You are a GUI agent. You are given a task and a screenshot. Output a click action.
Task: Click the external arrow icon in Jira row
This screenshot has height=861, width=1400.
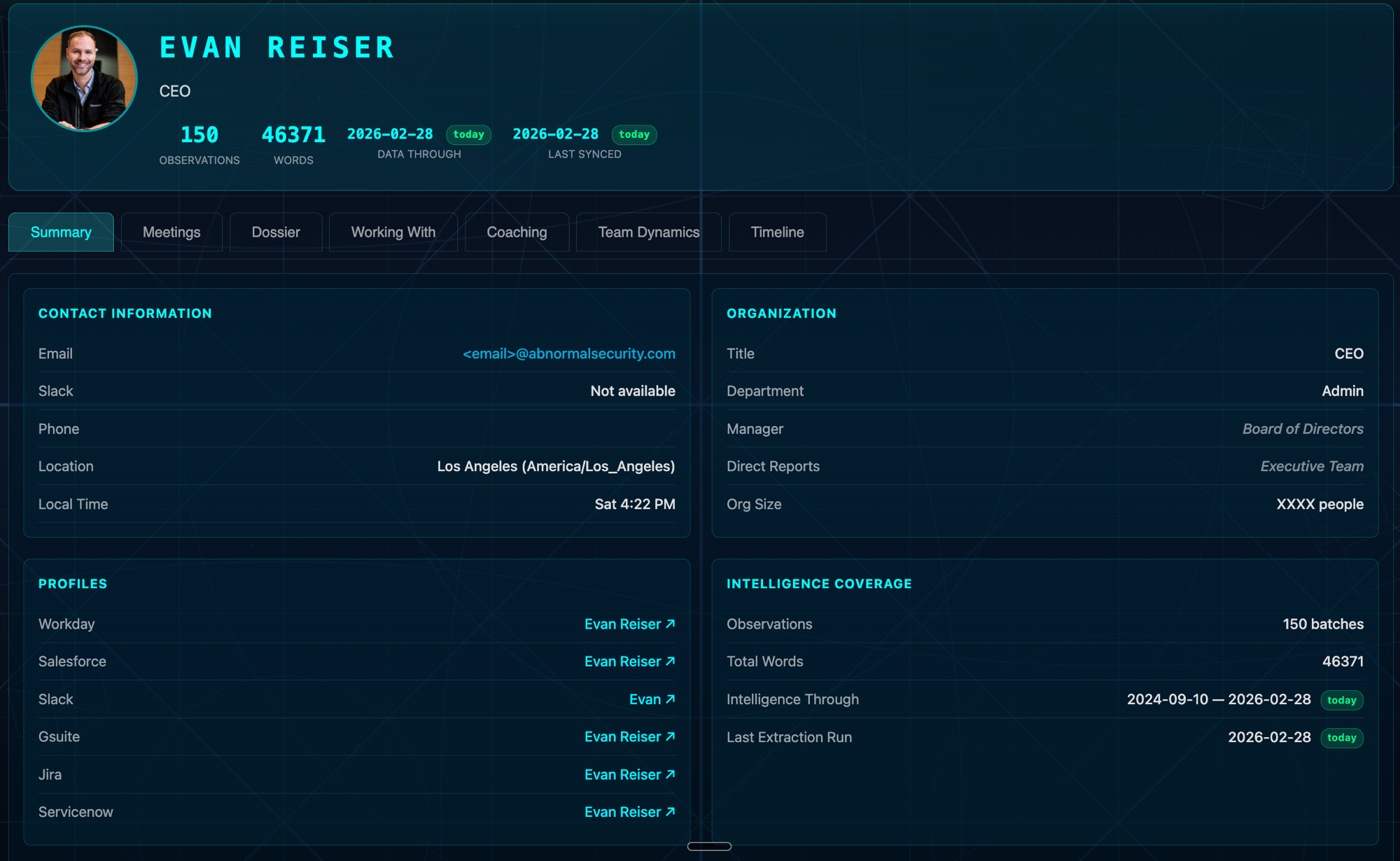670,774
